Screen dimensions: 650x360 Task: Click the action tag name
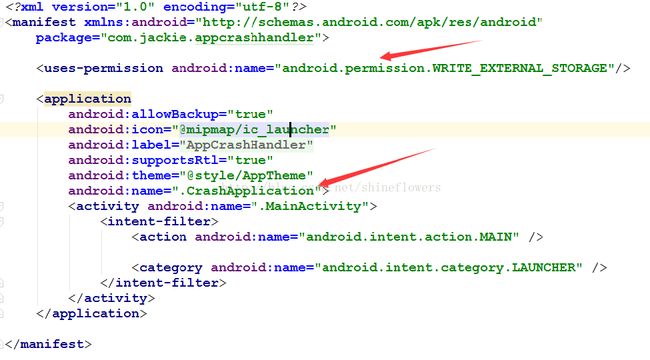[x=163, y=237]
